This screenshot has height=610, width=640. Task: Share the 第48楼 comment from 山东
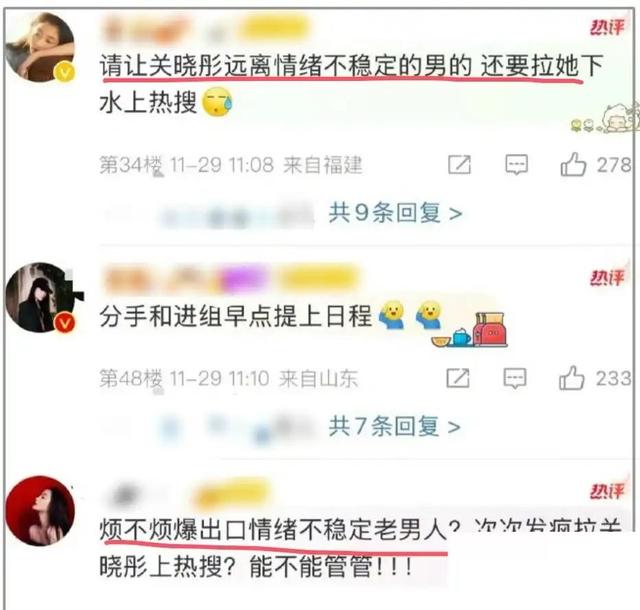pyautogui.click(x=458, y=378)
